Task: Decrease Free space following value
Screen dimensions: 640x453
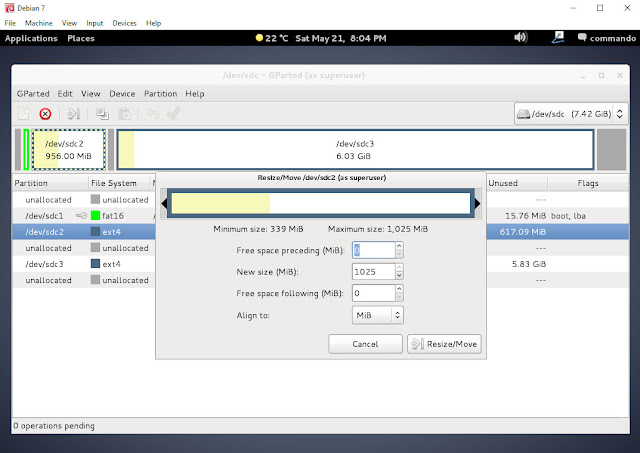Action: [399, 297]
